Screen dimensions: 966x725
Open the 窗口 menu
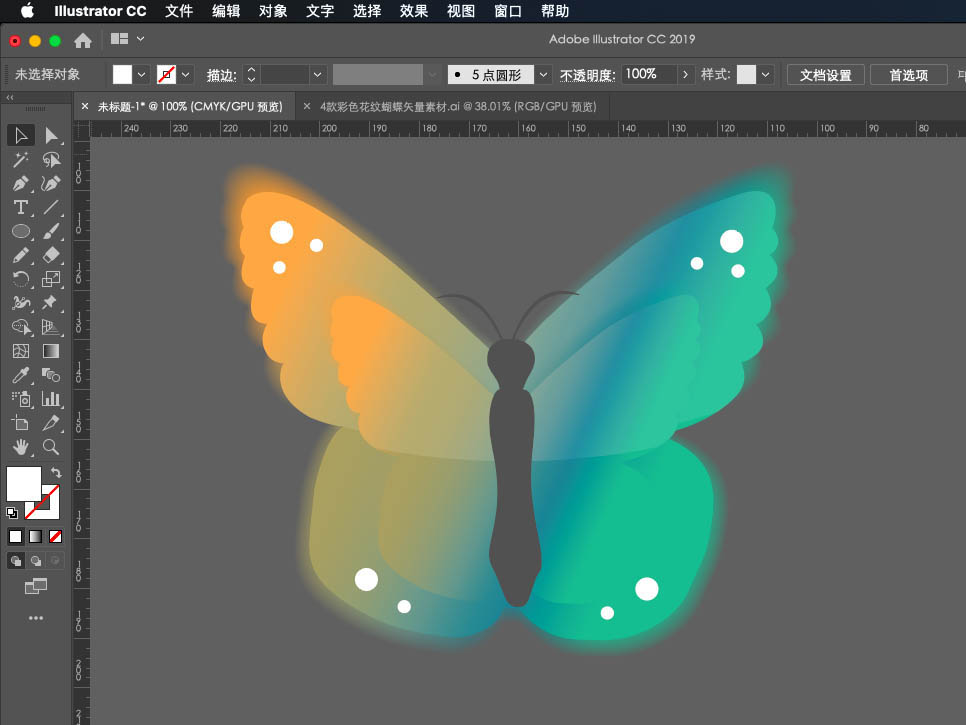click(508, 11)
